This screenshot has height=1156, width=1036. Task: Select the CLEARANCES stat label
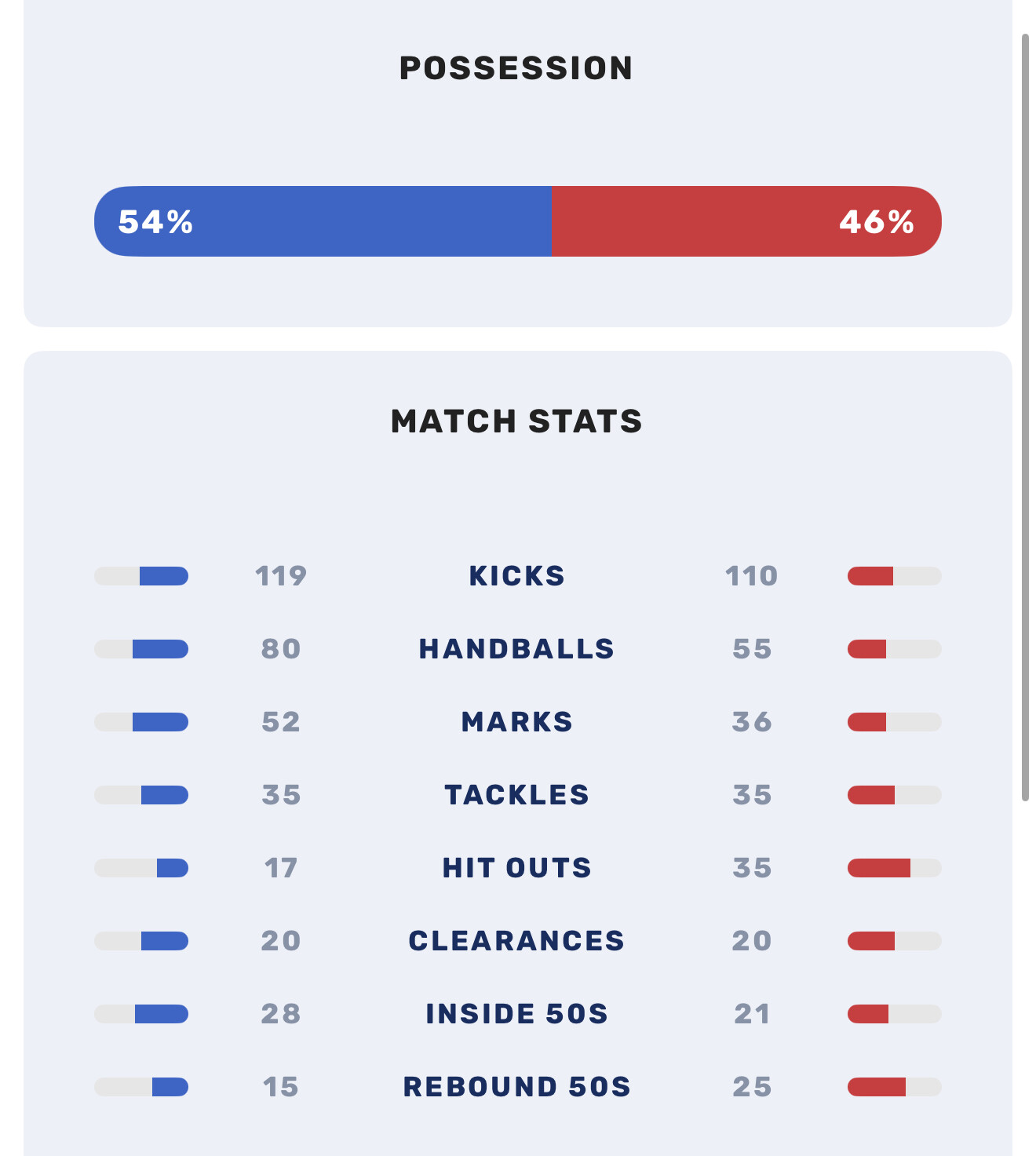[516, 941]
